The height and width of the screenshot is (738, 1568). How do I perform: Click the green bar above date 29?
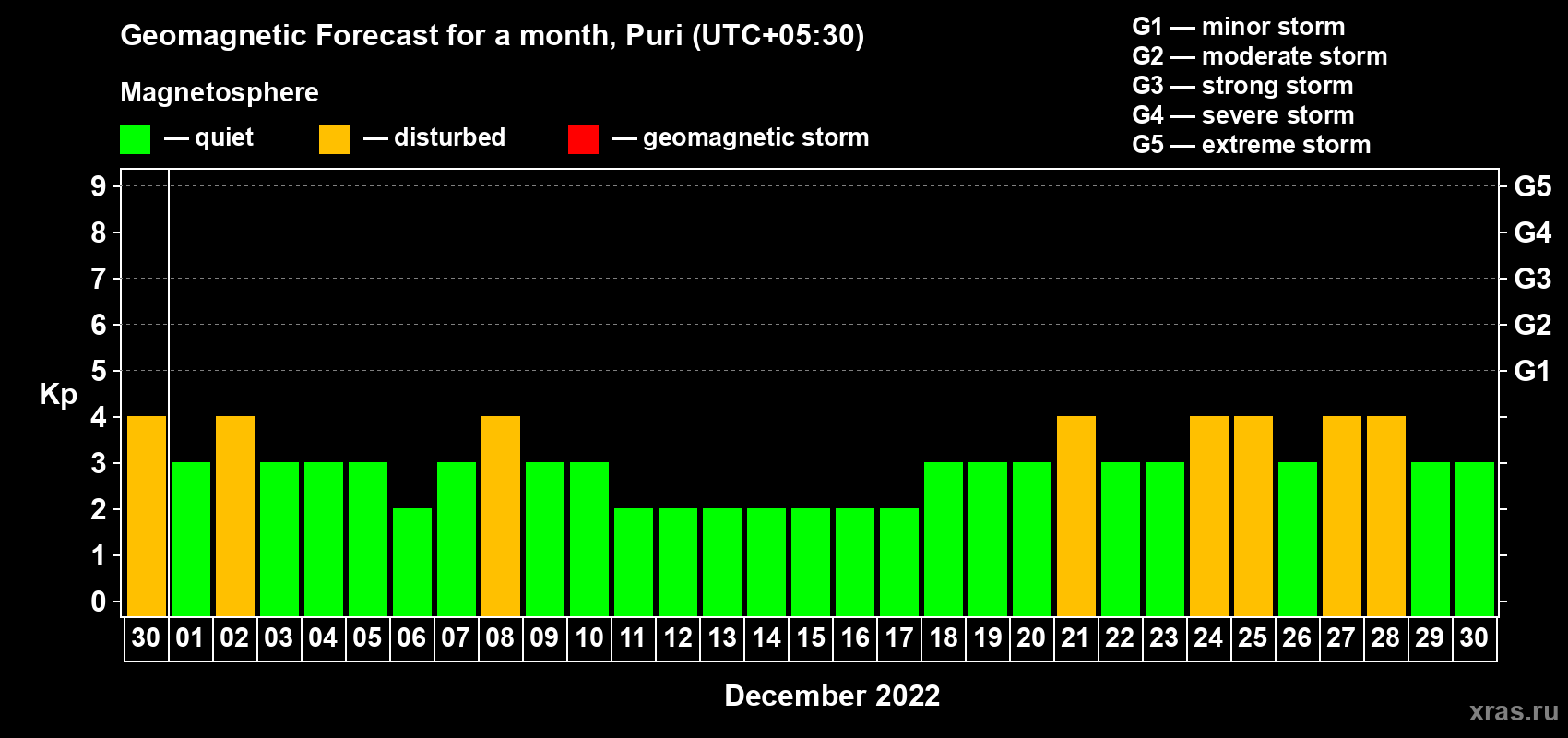point(1431,540)
